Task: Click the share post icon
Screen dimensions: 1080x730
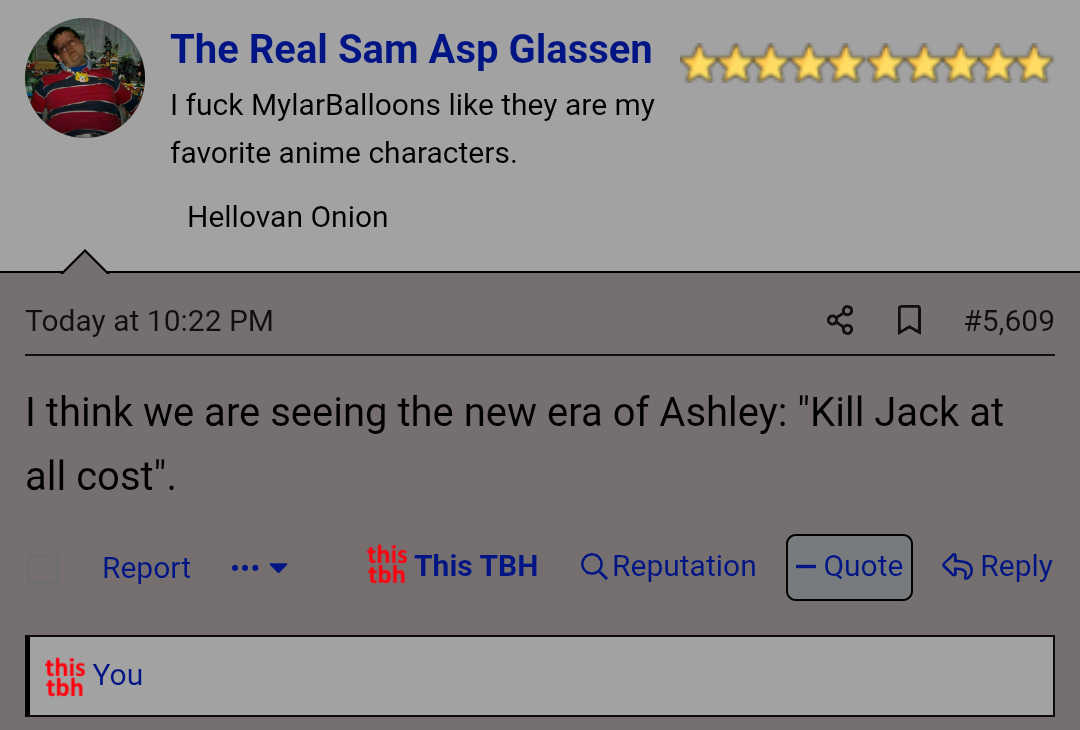Action: click(840, 321)
